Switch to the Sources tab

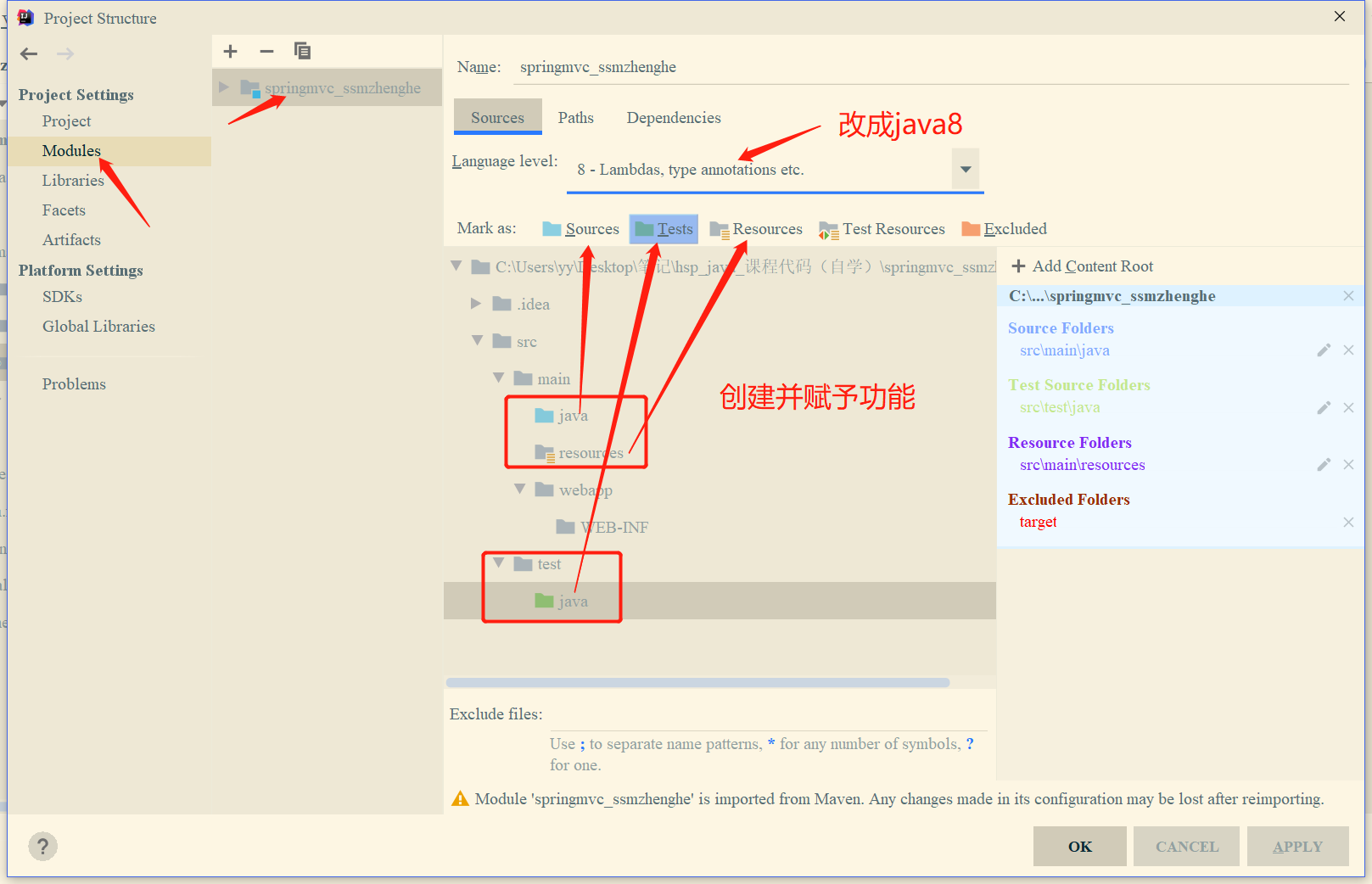(x=497, y=118)
